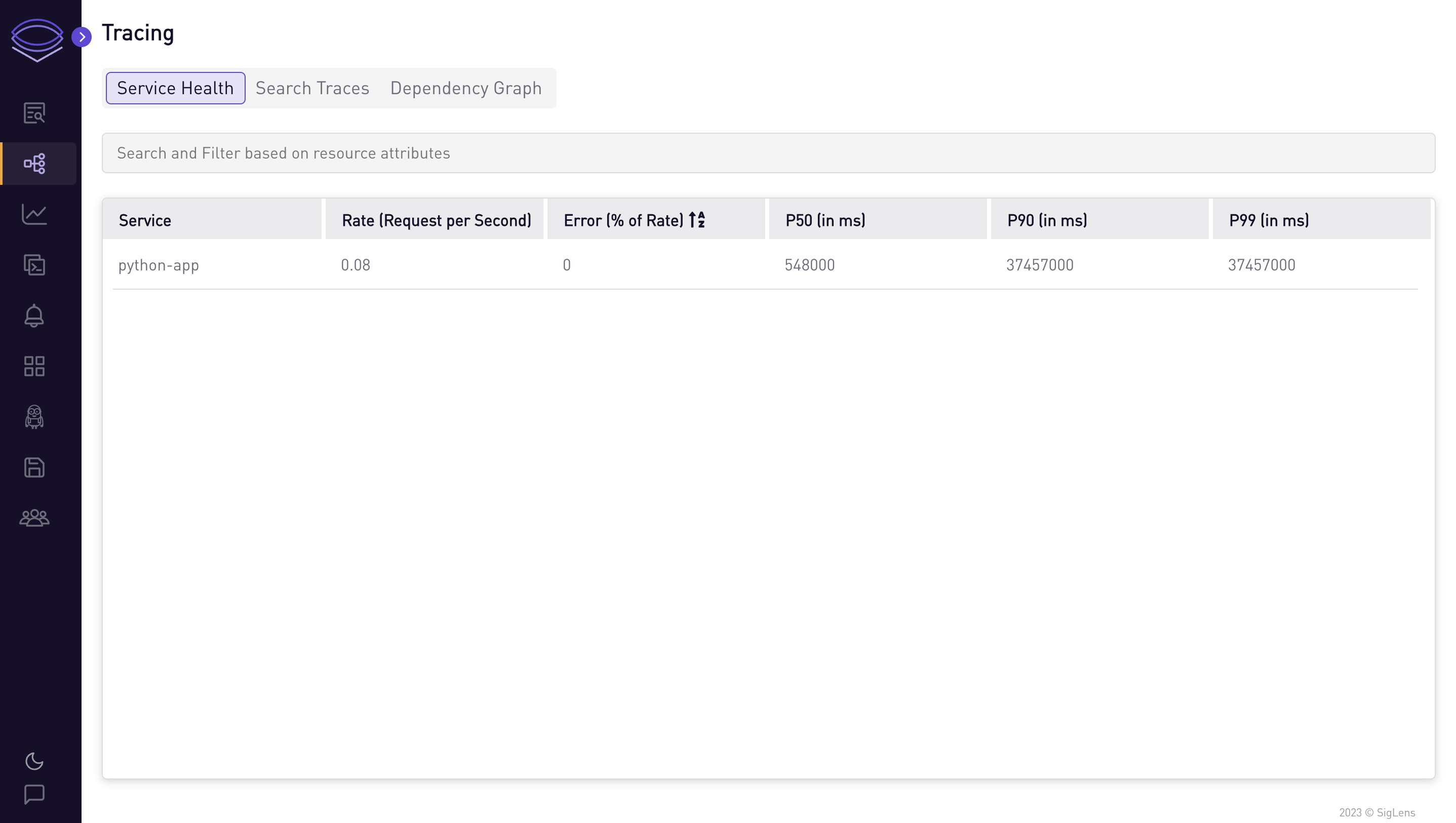Screen dimensions: 1456x823
Task: Click Service Health tab
Action: (175, 88)
